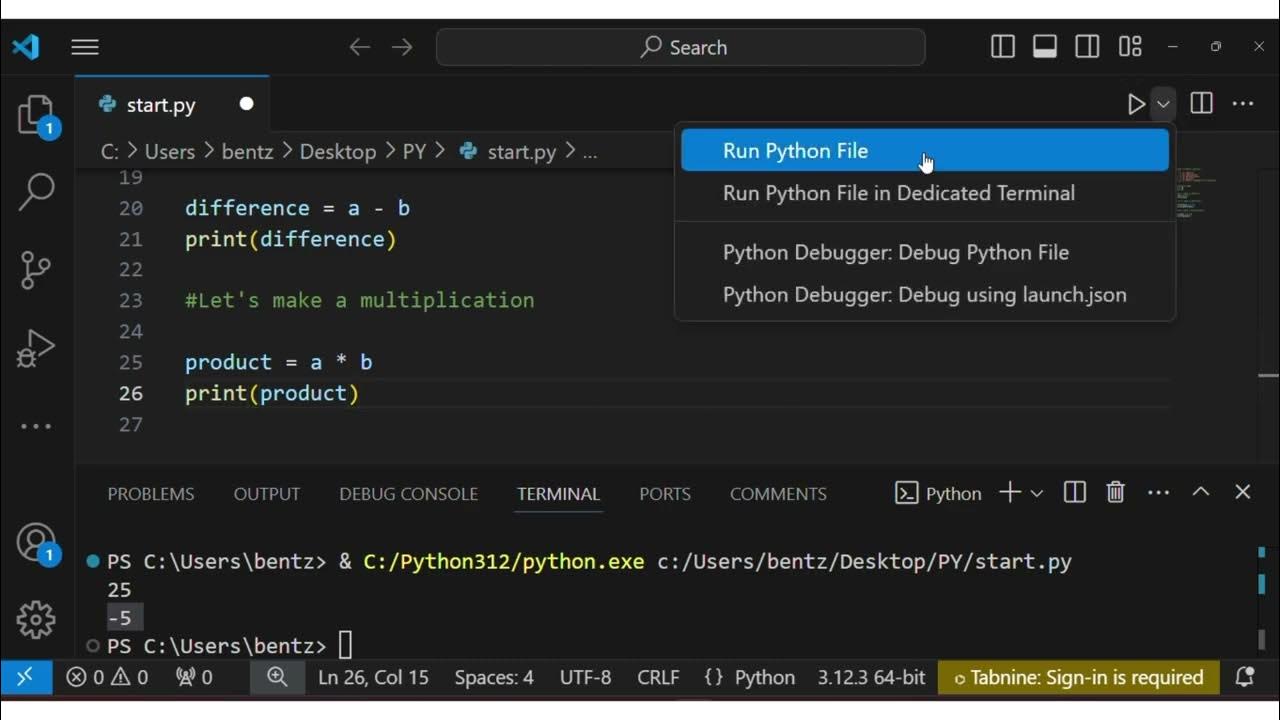Click Ln 26, Col 15 go-to-line indicator
Screen dimensions: 1280x720
point(373,677)
